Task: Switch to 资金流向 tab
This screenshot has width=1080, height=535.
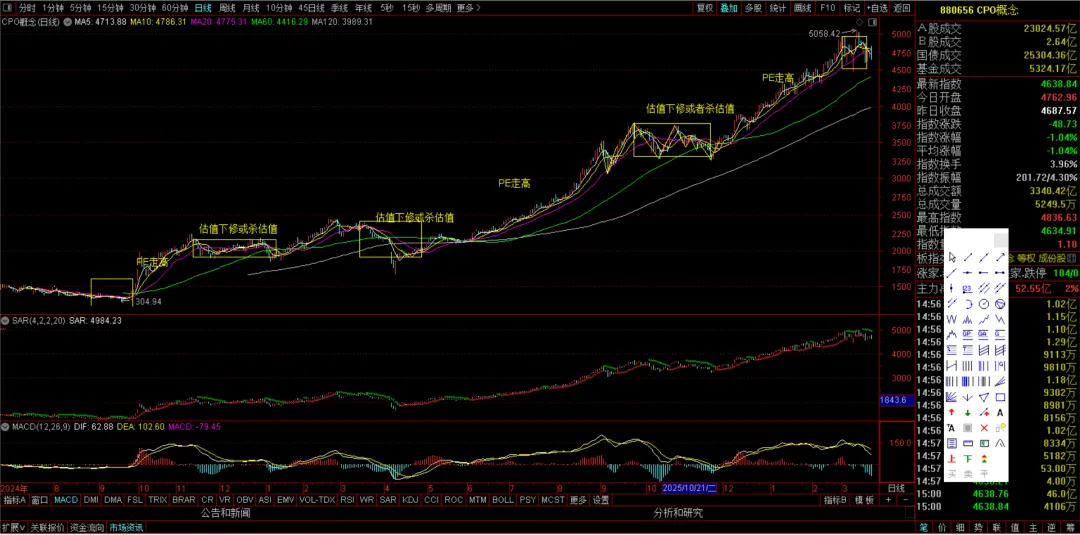Action: 87,528
